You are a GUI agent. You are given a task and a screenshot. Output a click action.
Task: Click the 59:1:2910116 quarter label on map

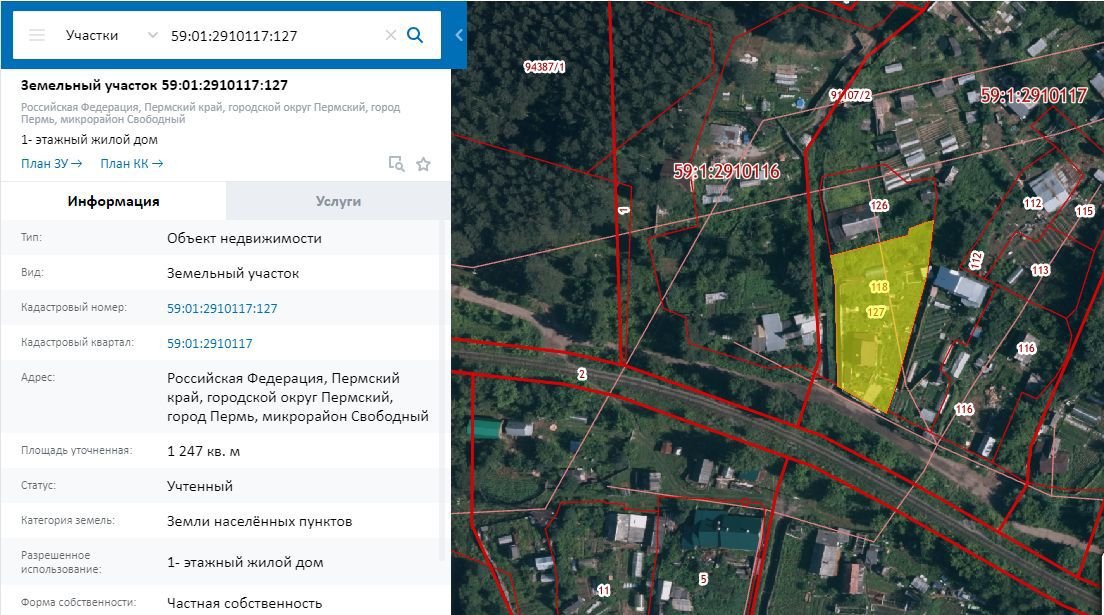pyautogui.click(x=726, y=172)
